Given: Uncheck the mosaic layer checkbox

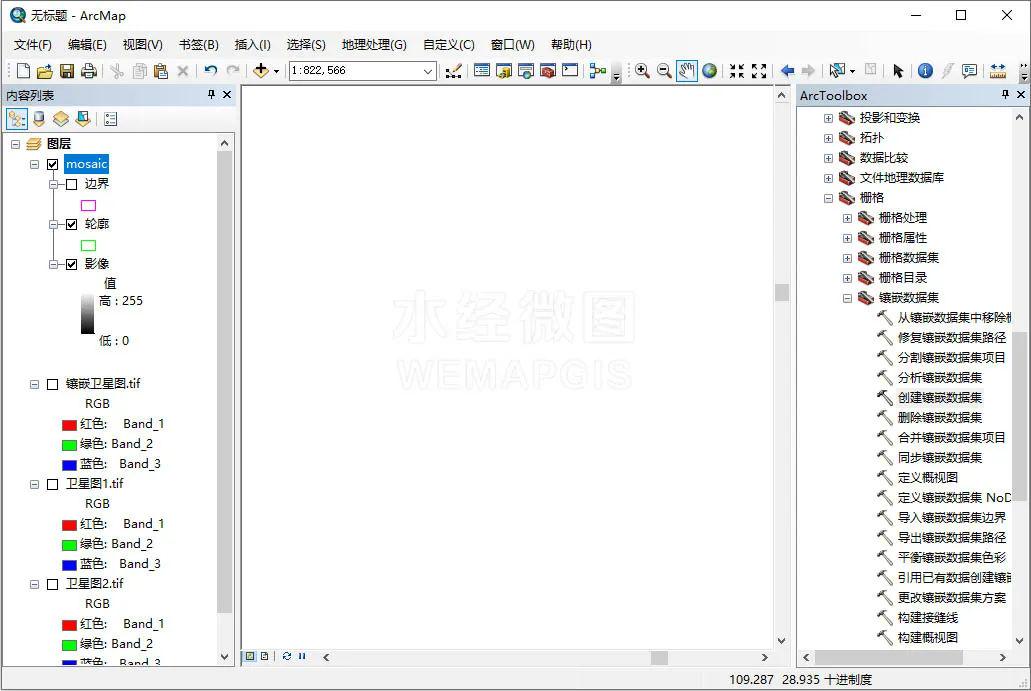Looking at the screenshot, I should point(53,164).
